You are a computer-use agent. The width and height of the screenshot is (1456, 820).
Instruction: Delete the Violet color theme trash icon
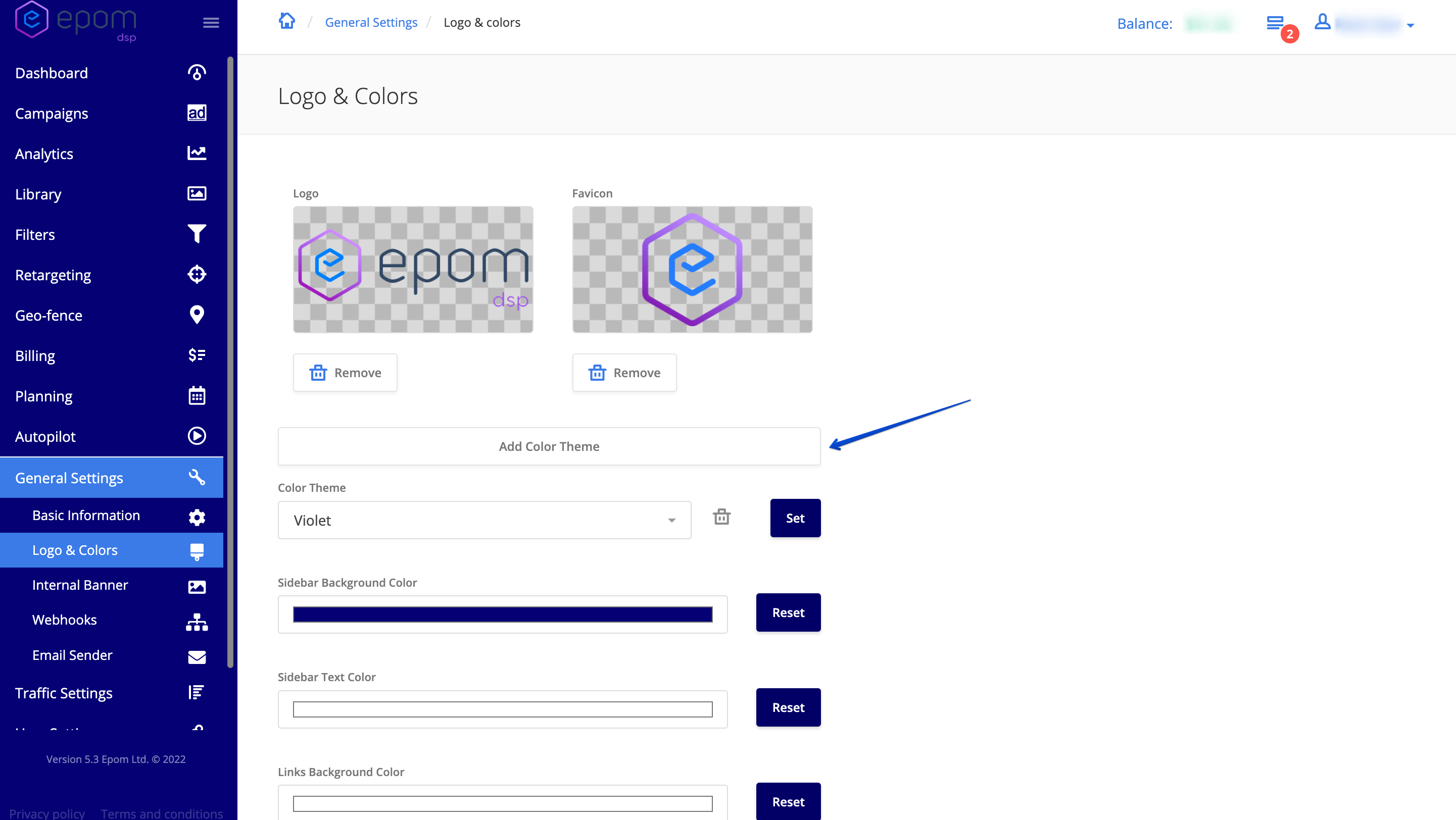721,517
